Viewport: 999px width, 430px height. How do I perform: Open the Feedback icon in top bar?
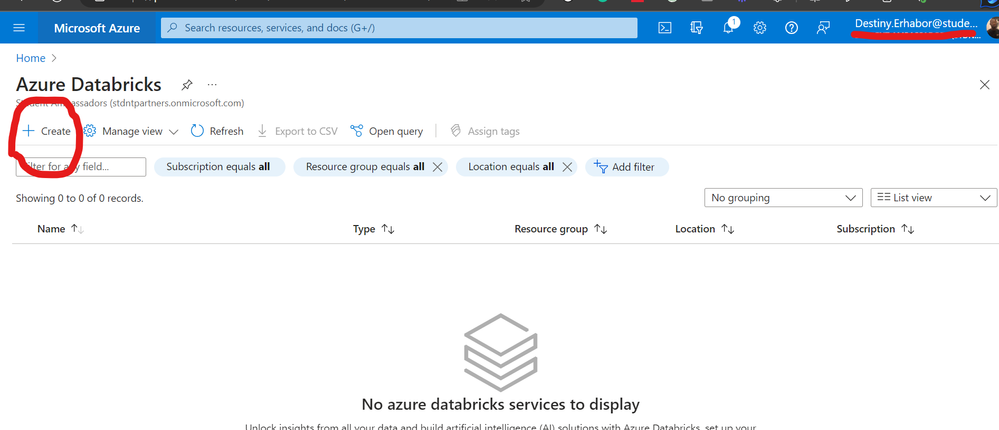823,28
